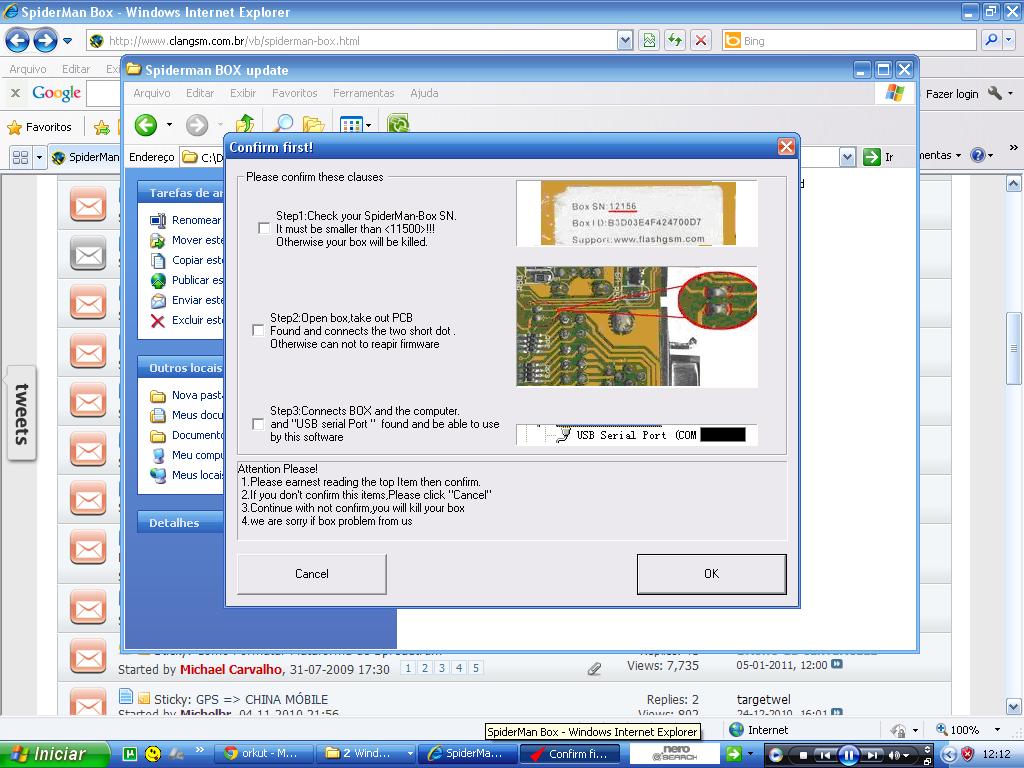Open Explorer address dropdown arrow
Screen dimensions: 1024x768
point(847,157)
